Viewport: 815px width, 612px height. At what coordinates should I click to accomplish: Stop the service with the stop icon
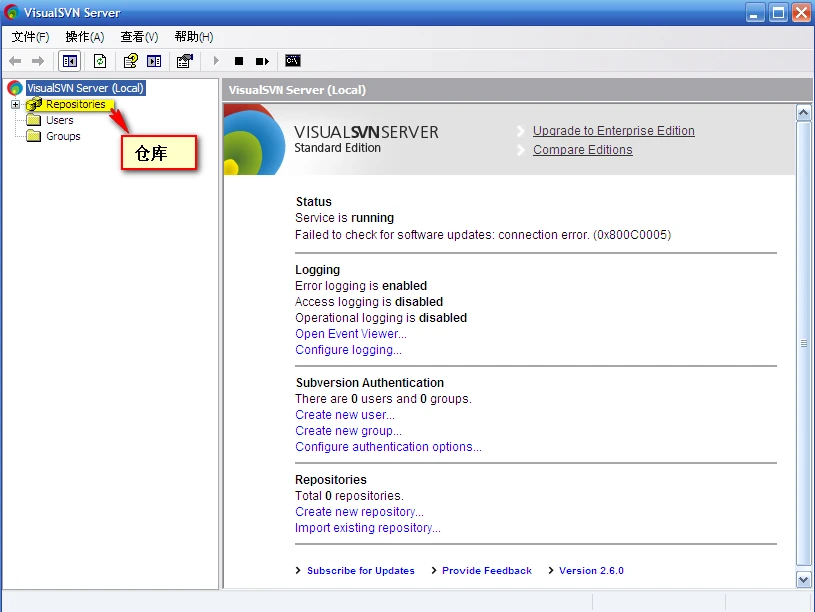point(239,61)
